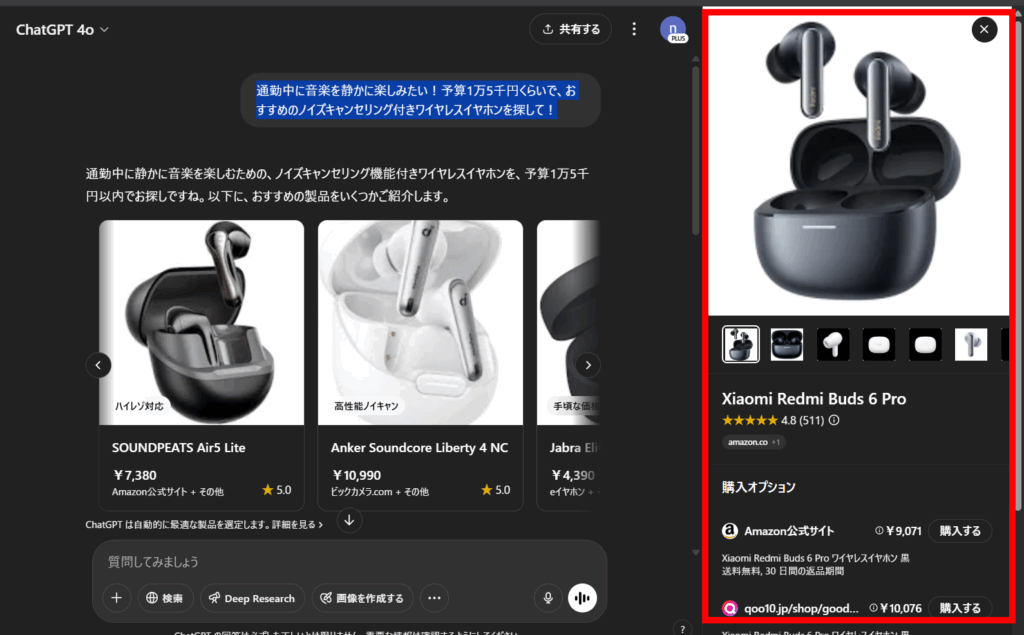Click the amazon.co +1 source chip
The image size is (1024, 635).
tap(754, 442)
